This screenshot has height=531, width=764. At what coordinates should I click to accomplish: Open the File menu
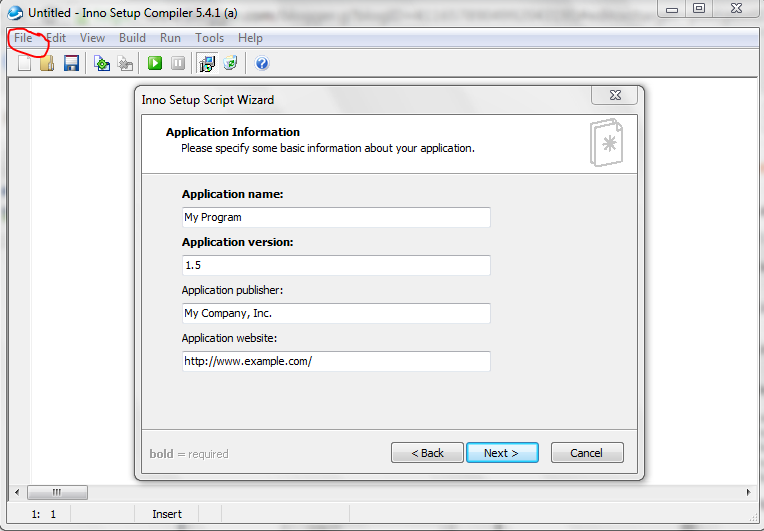point(23,38)
